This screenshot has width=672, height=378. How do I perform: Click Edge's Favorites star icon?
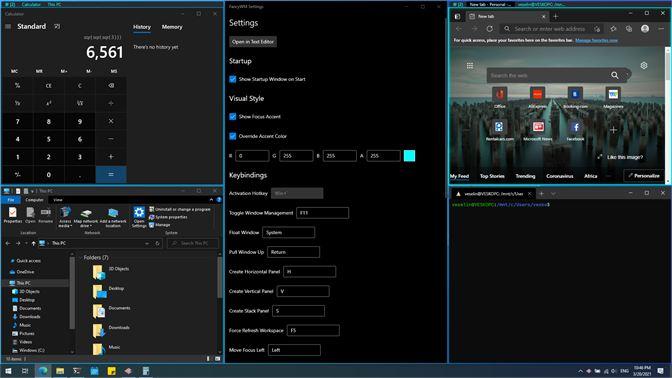click(613, 29)
